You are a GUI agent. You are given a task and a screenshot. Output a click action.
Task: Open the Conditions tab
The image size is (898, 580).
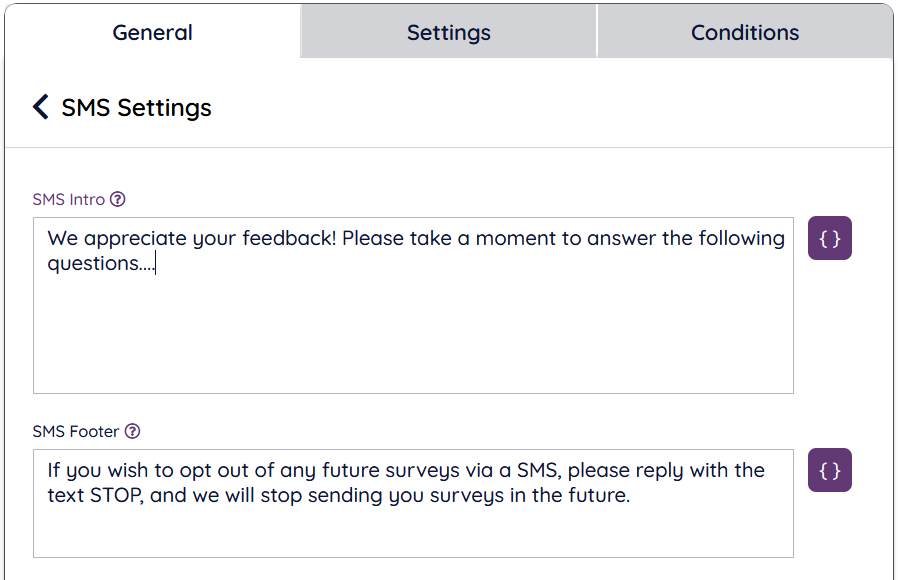point(745,32)
